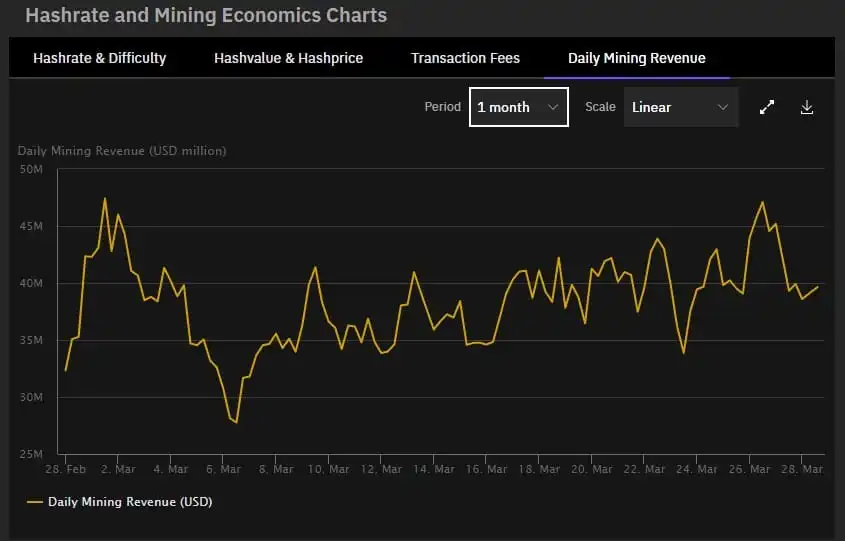This screenshot has height=541, width=845.
Task: Select the Transaction Fees tab
Action: (465, 58)
